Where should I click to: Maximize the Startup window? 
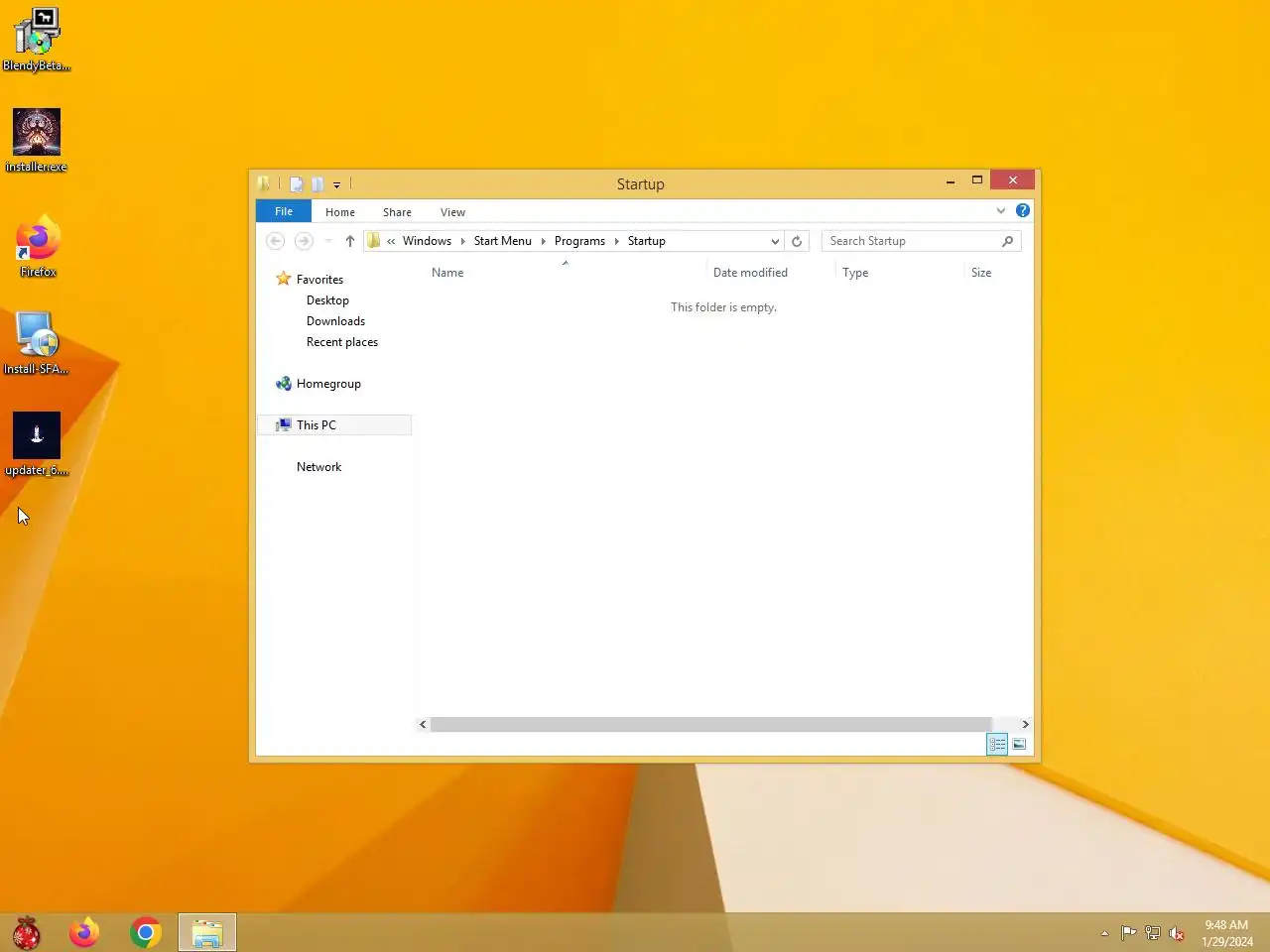pyautogui.click(x=976, y=180)
